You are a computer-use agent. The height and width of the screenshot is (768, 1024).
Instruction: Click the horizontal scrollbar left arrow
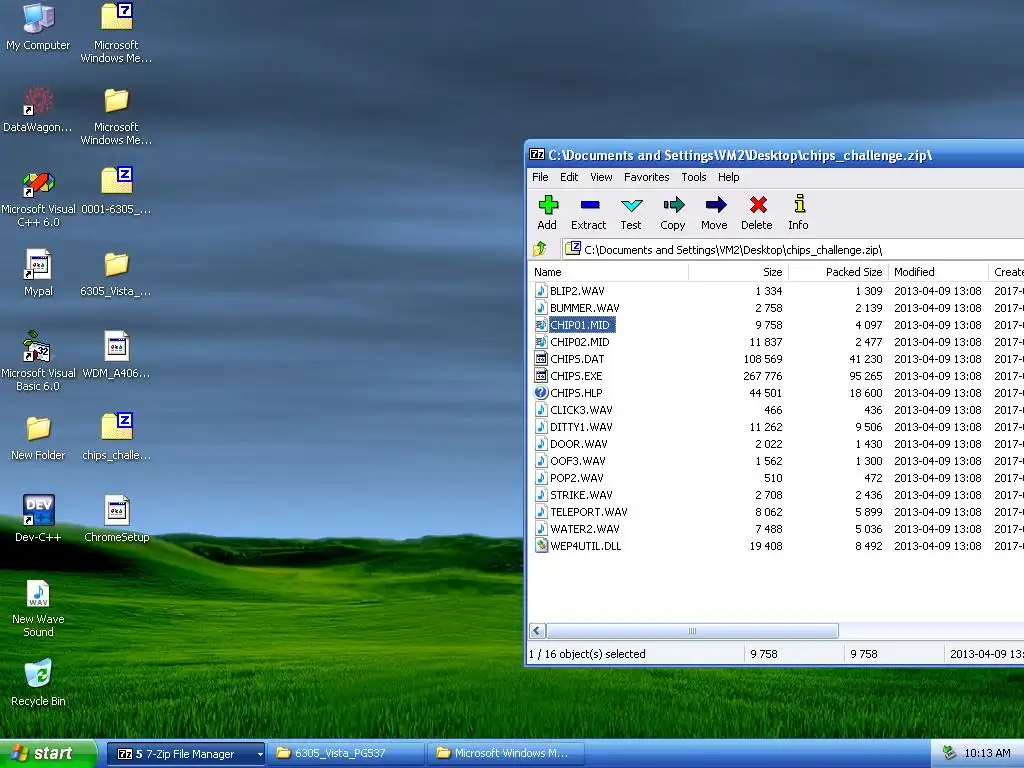(x=537, y=631)
